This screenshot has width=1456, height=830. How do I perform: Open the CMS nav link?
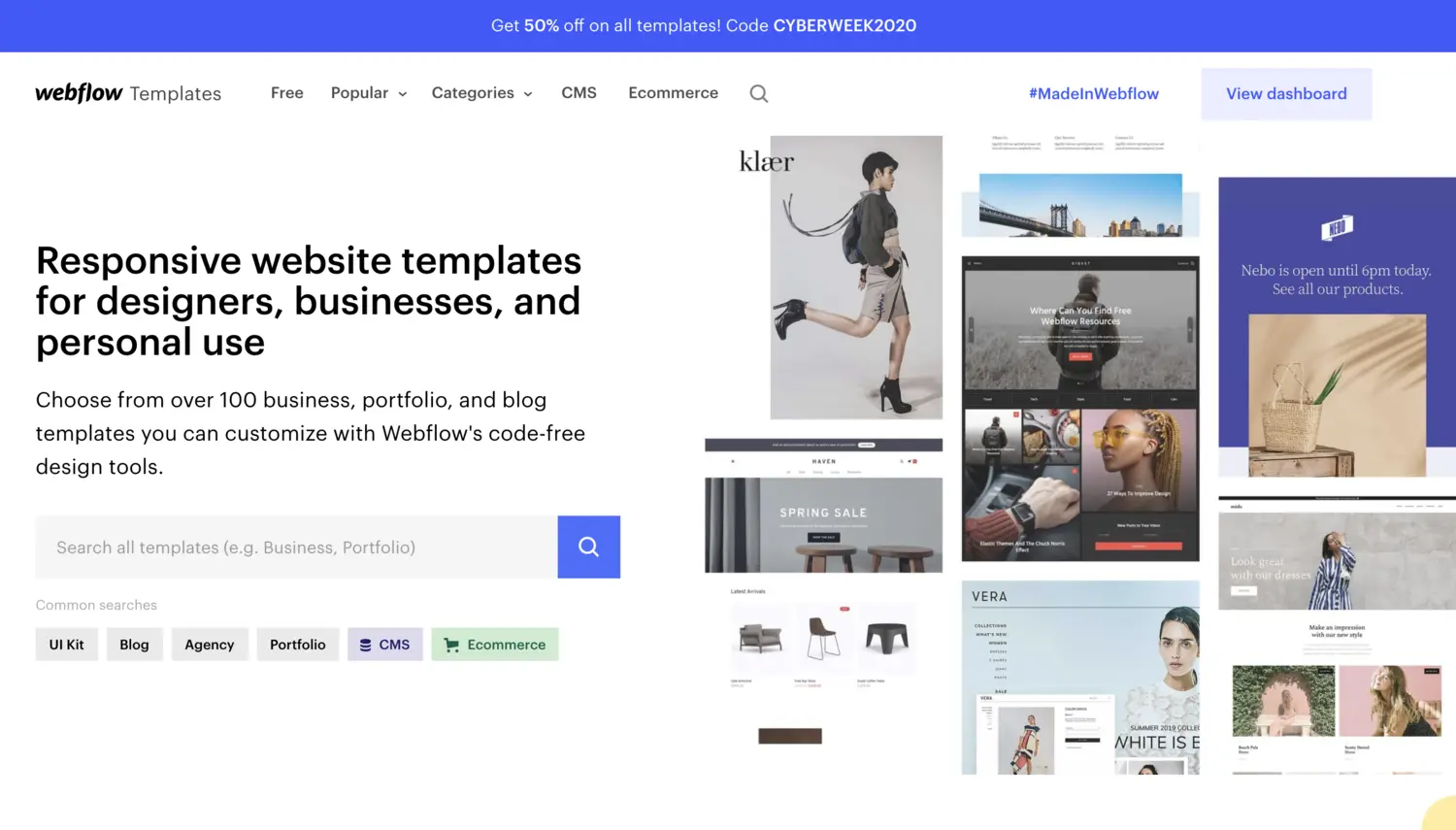click(x=579, y=93)
